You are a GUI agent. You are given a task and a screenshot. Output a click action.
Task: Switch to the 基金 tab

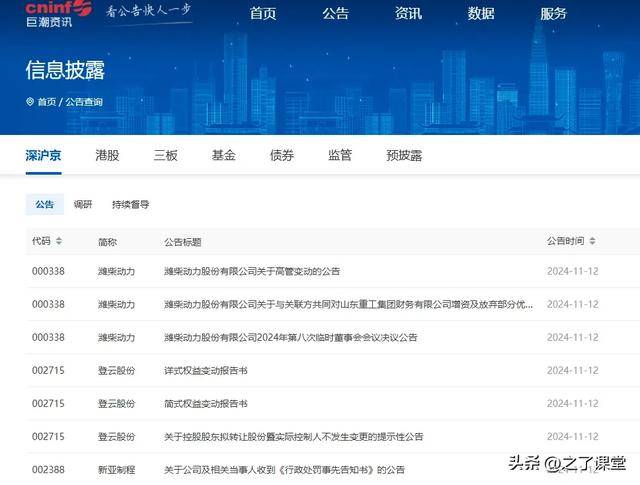pos(224,156)
